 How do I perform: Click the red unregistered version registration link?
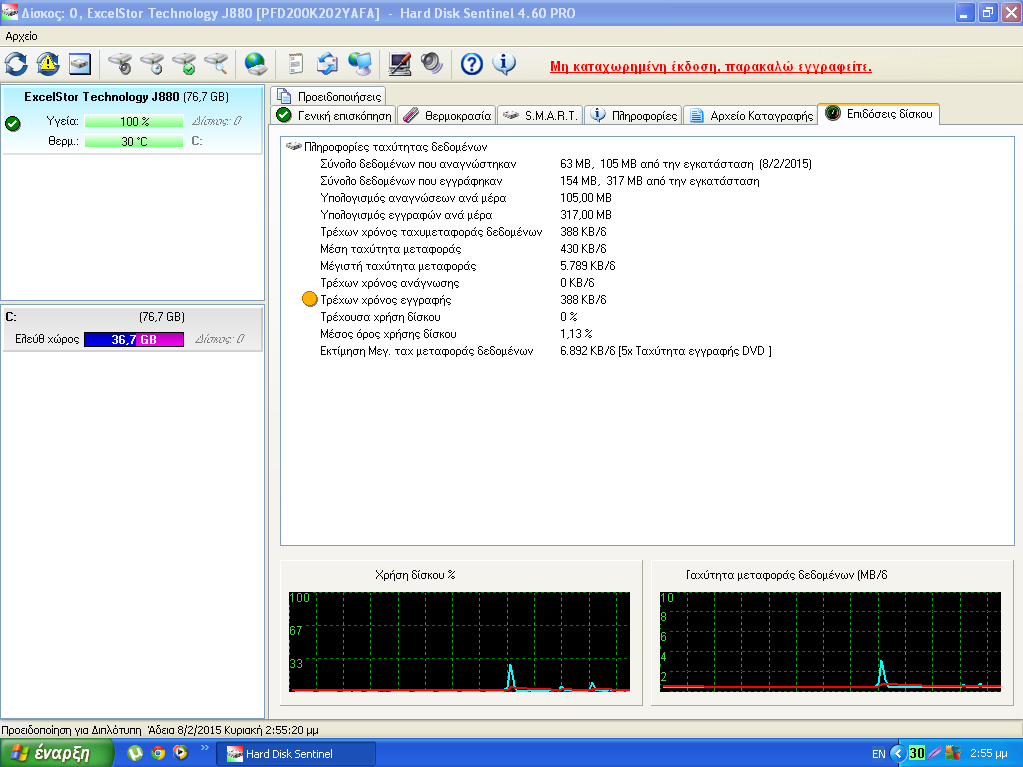(710, 66)
